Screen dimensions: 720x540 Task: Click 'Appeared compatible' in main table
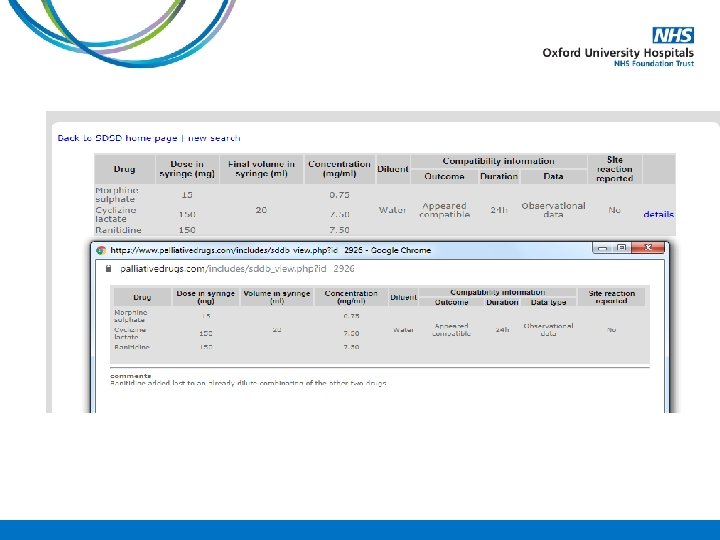444,210
